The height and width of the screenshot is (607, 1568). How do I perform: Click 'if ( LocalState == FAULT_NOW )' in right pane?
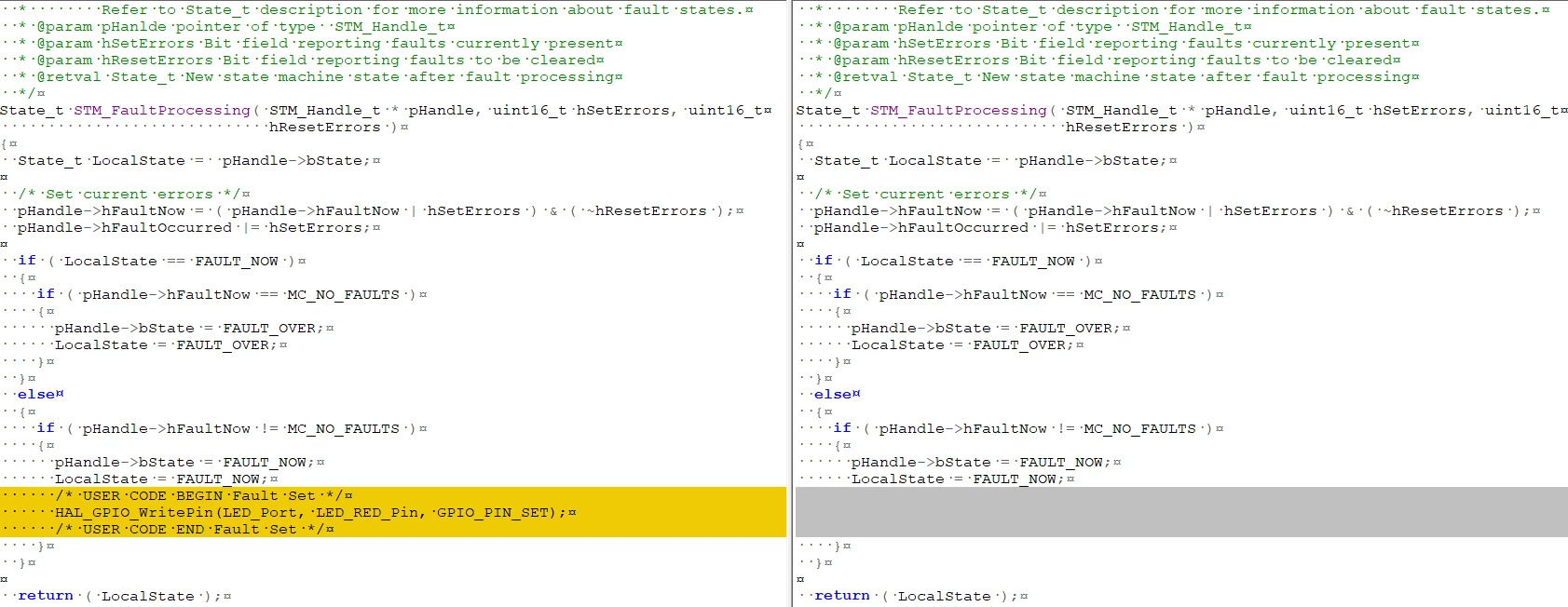[954, 261]
